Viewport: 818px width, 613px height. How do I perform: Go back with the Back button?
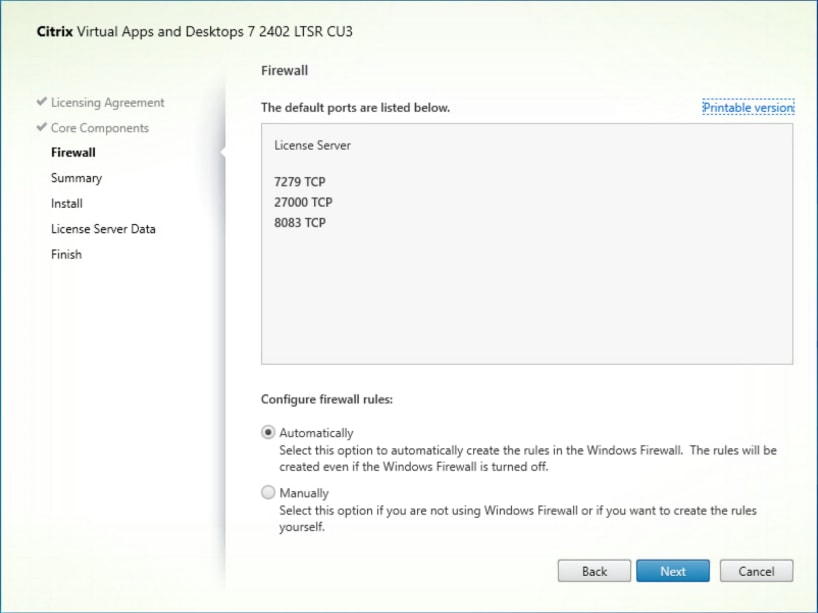pos(594,571)
